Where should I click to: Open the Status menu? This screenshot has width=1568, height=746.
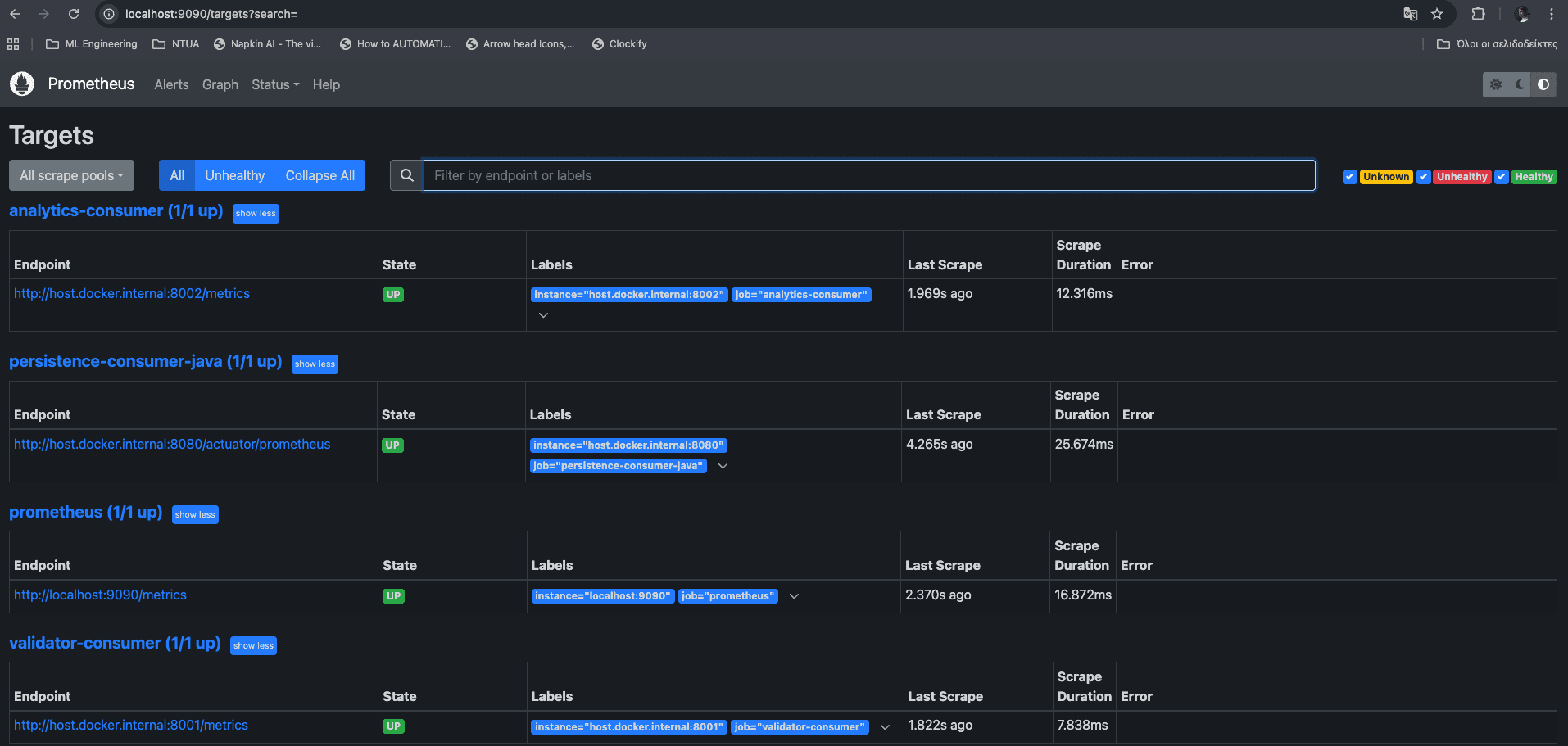[x=274, y=84]
